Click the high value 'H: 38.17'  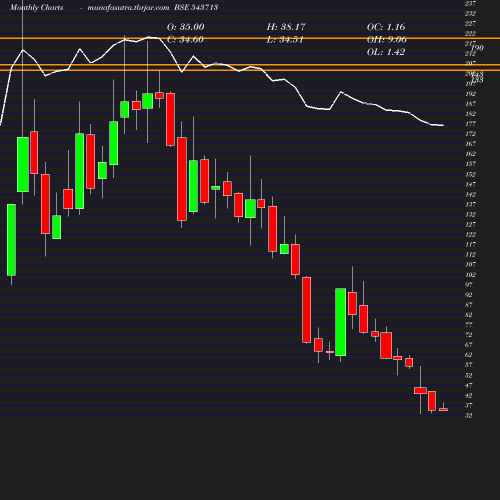[286, 27]
